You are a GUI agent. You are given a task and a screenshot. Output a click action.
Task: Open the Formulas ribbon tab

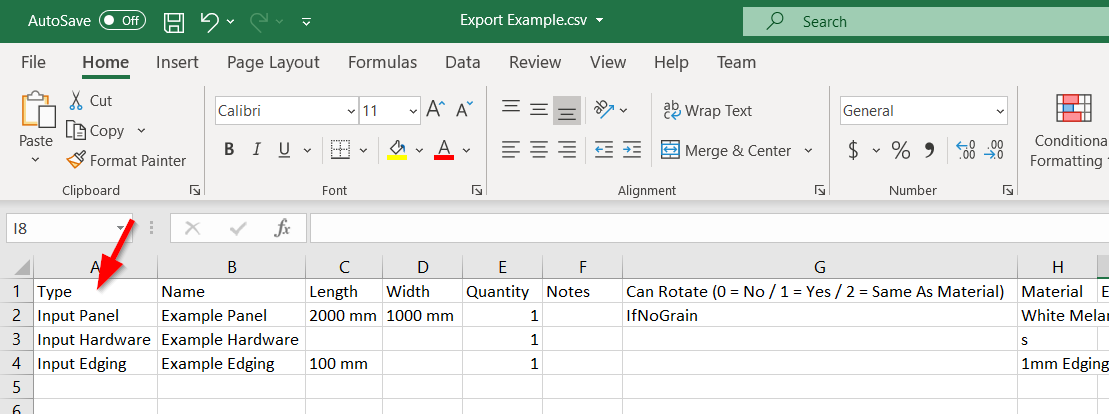tap(382, 62)
